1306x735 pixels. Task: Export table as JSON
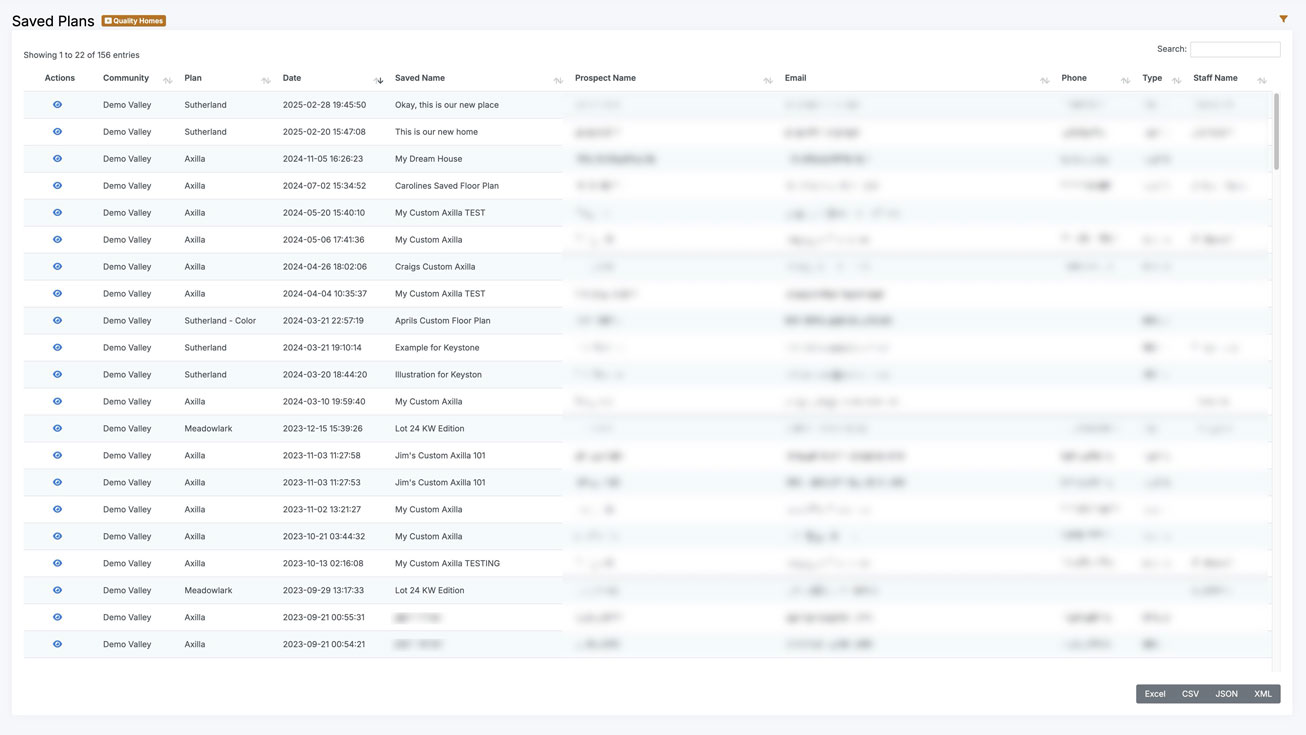(x=1226, y=694)
